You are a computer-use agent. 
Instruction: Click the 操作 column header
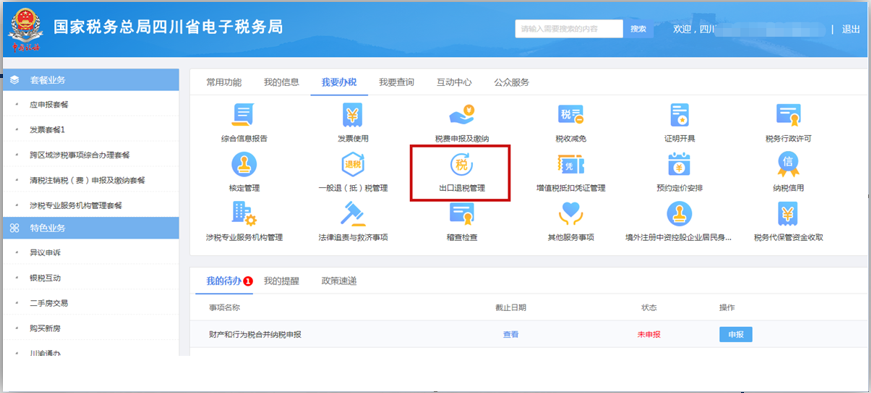[727, 307]
